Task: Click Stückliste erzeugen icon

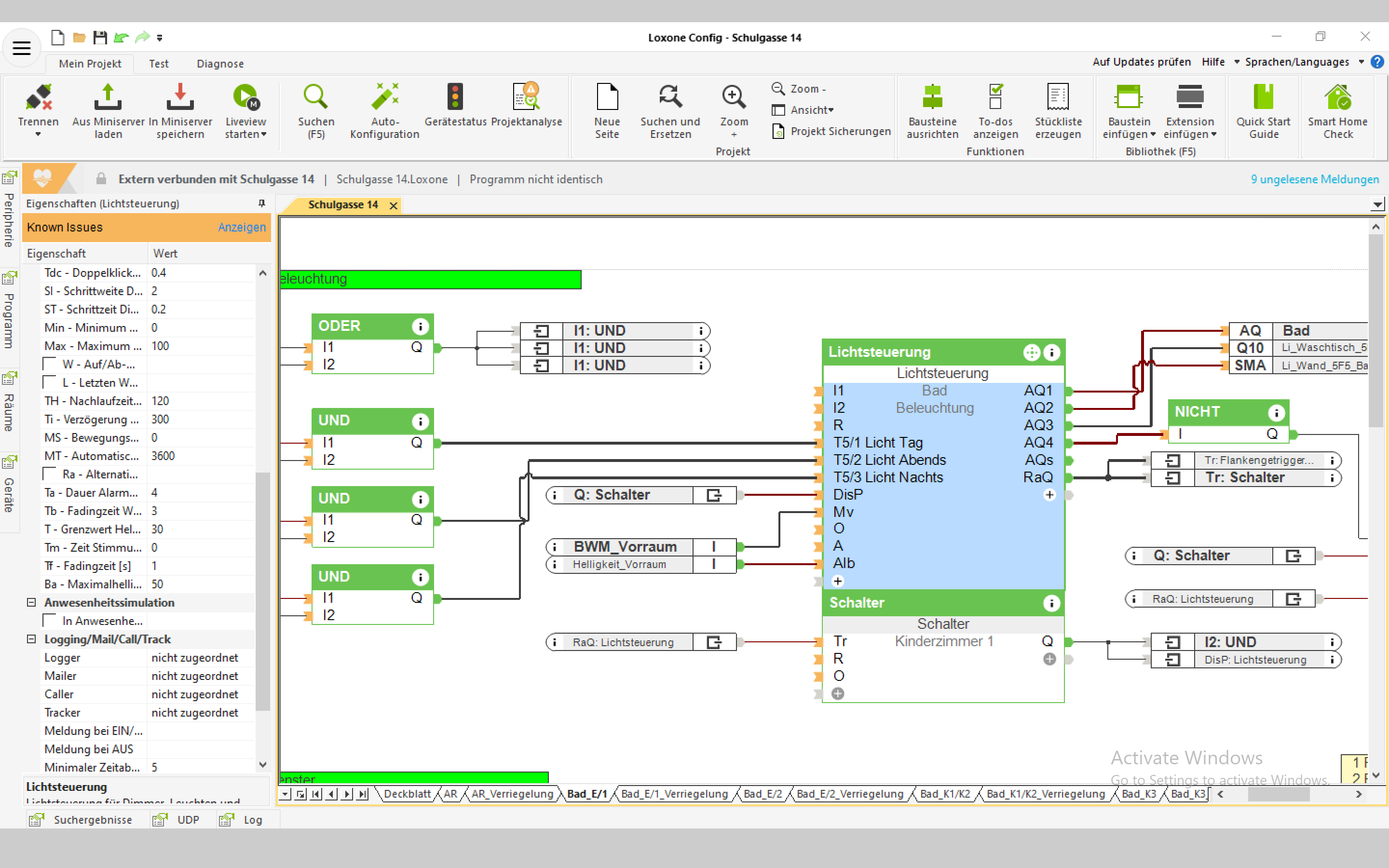Action: click(x=1058, y=97)
